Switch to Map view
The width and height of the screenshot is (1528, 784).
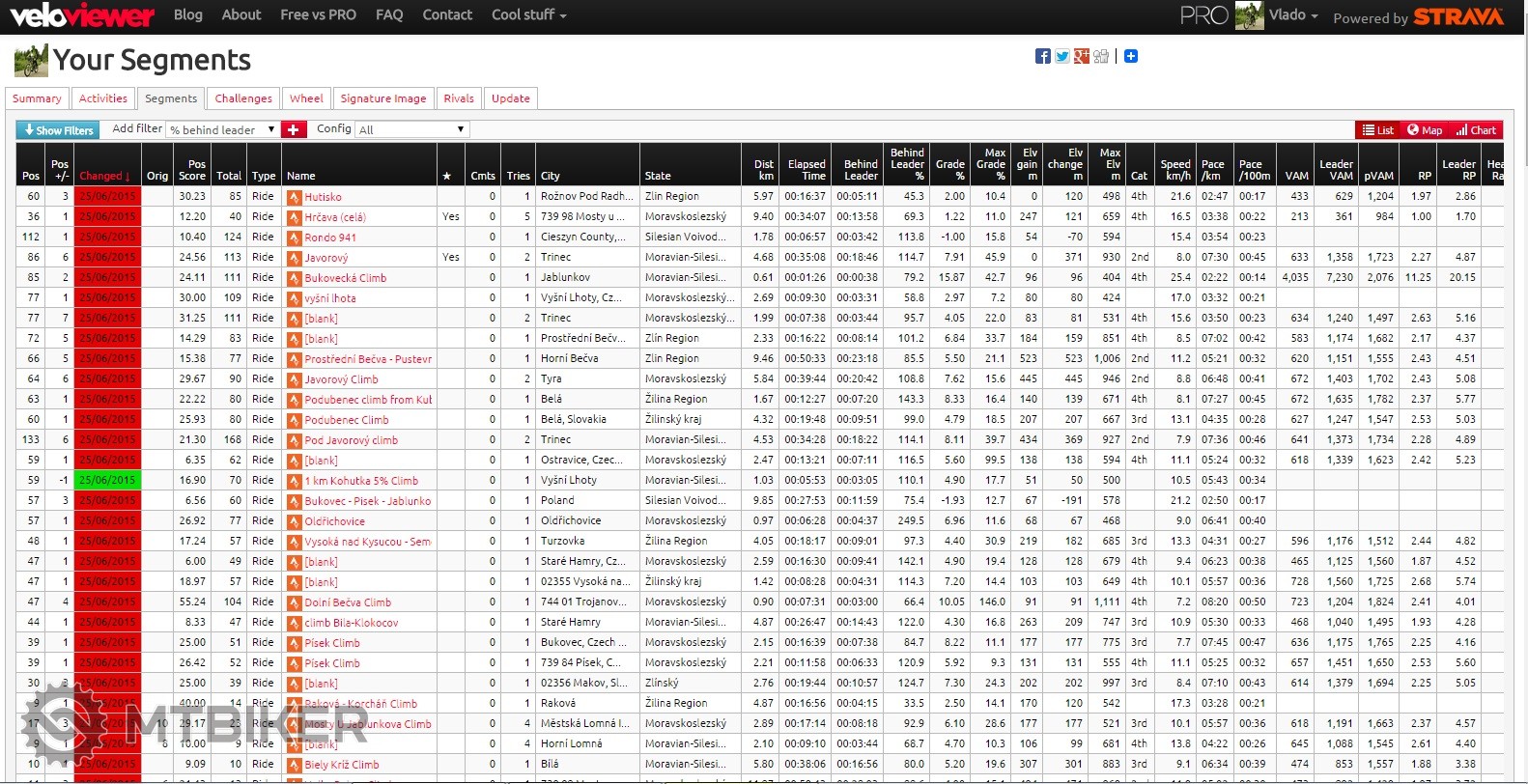click(x=1425, y=130)
